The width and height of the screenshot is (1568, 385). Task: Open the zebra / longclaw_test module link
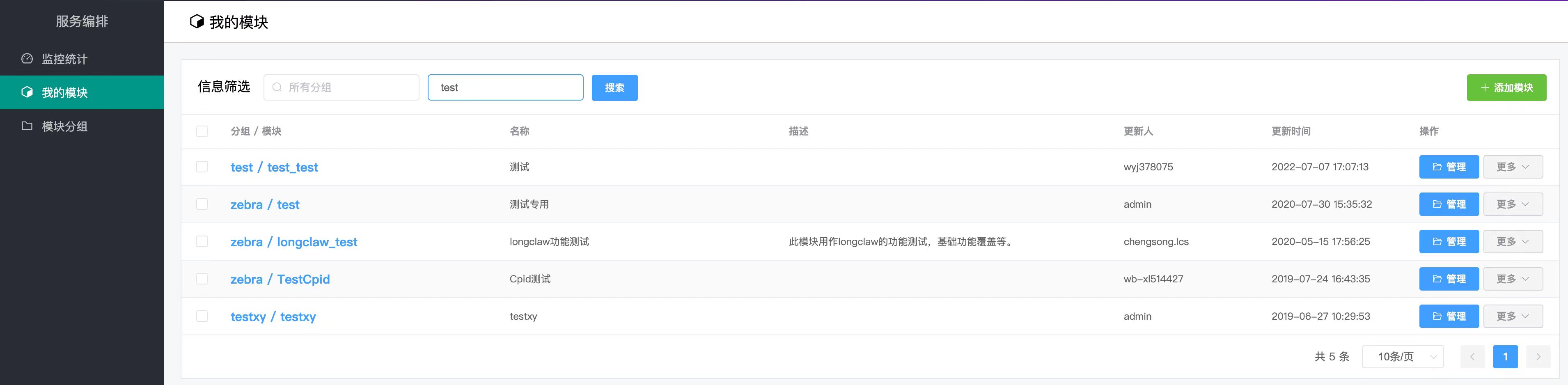coord(294,242)
